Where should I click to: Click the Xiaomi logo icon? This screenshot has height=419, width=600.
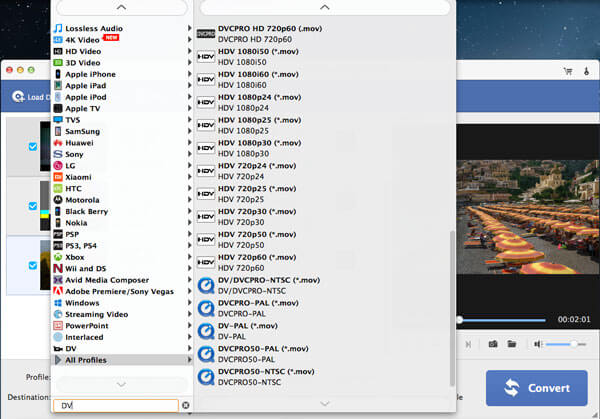click(x=58, y=177)
